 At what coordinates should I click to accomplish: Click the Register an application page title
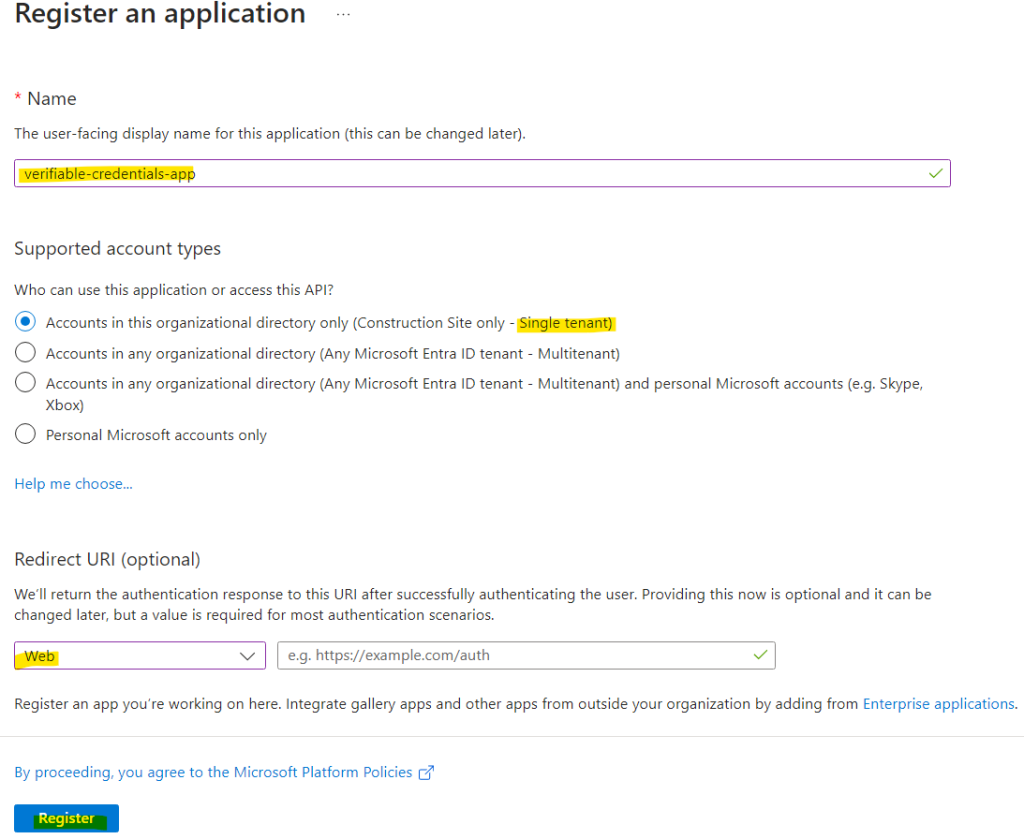point(160,14)
